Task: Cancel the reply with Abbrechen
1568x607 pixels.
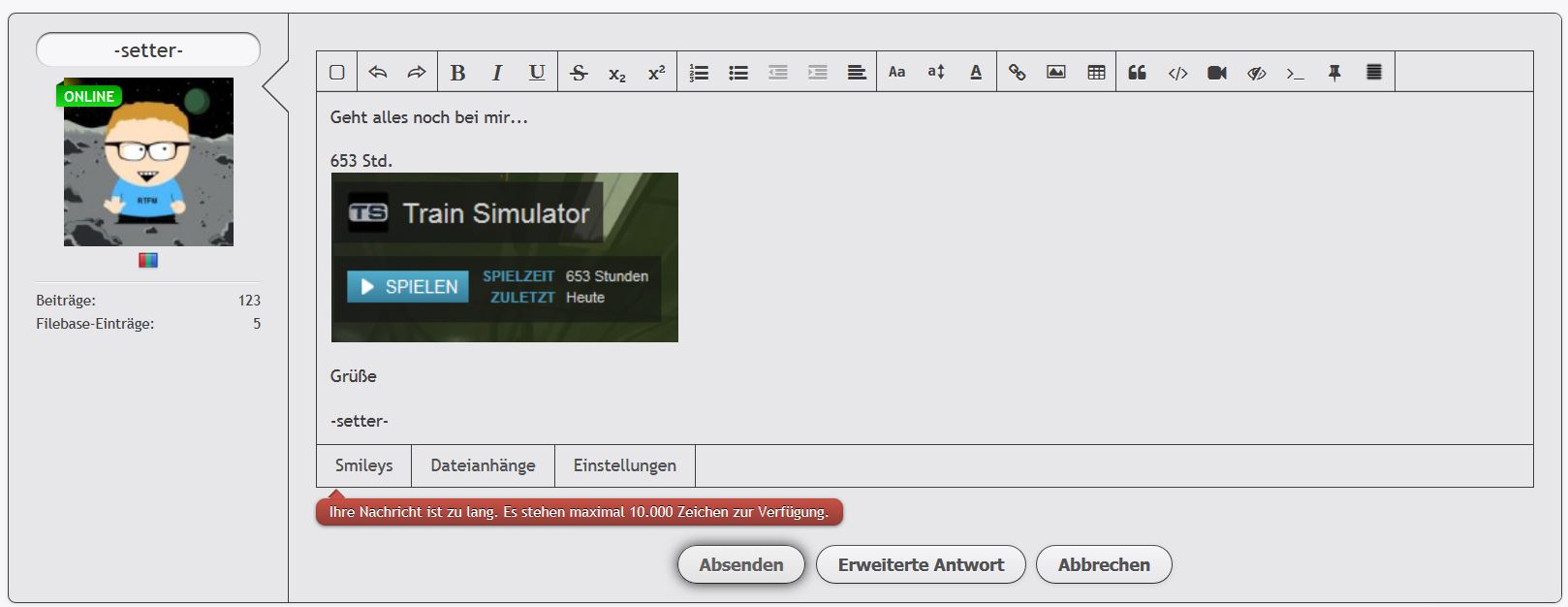Action: tap(1104, 564)
